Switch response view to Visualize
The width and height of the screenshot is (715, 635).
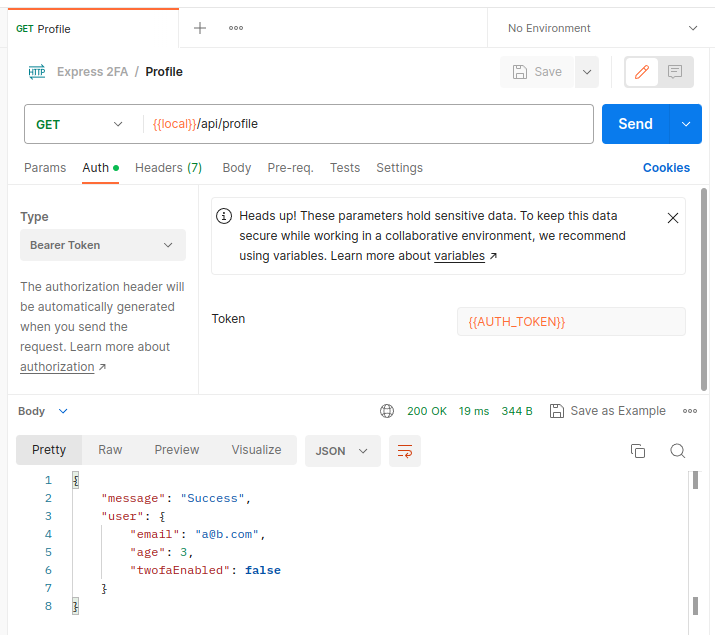[256, 450]
